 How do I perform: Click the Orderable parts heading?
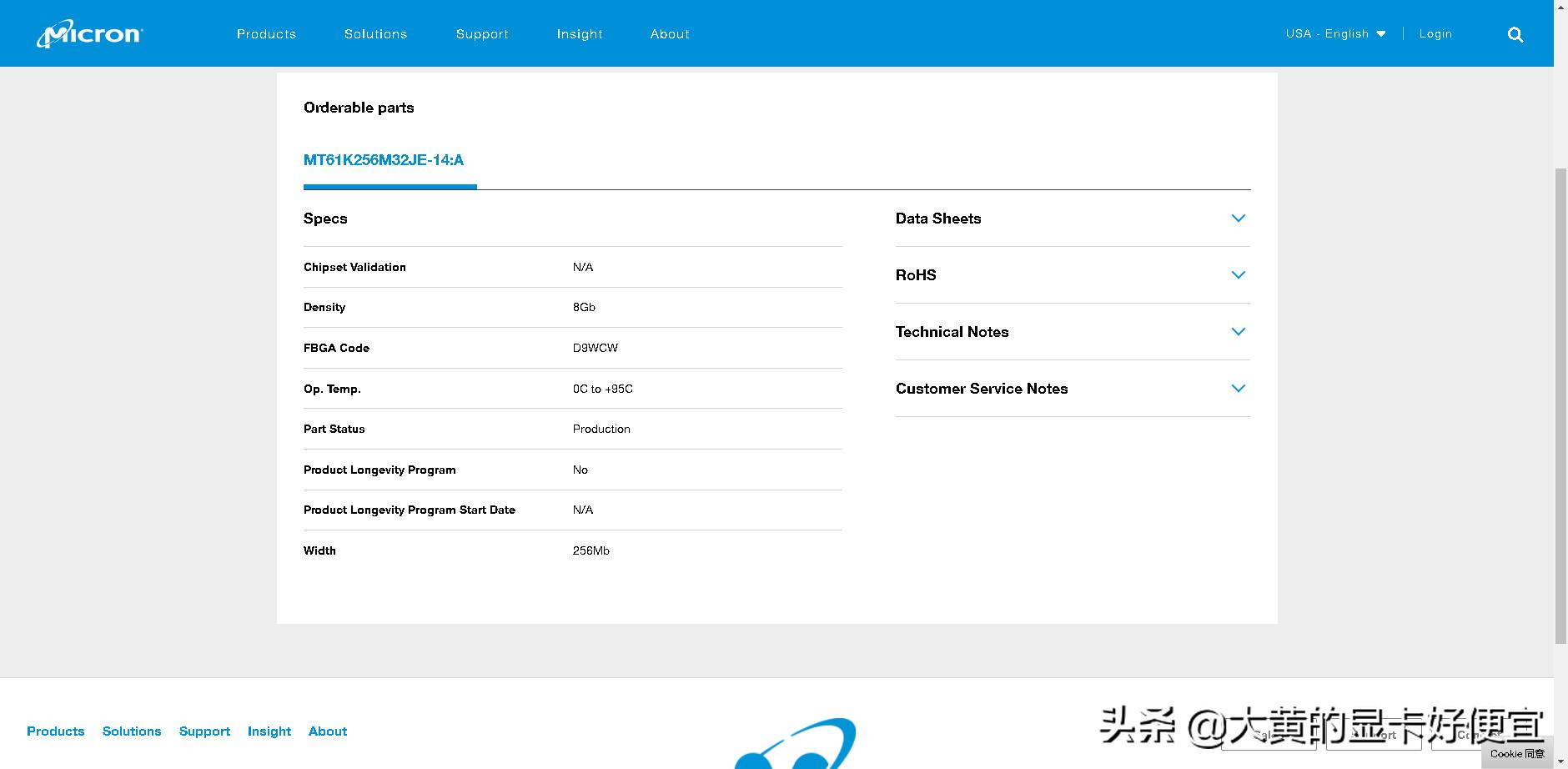point(359,108)
